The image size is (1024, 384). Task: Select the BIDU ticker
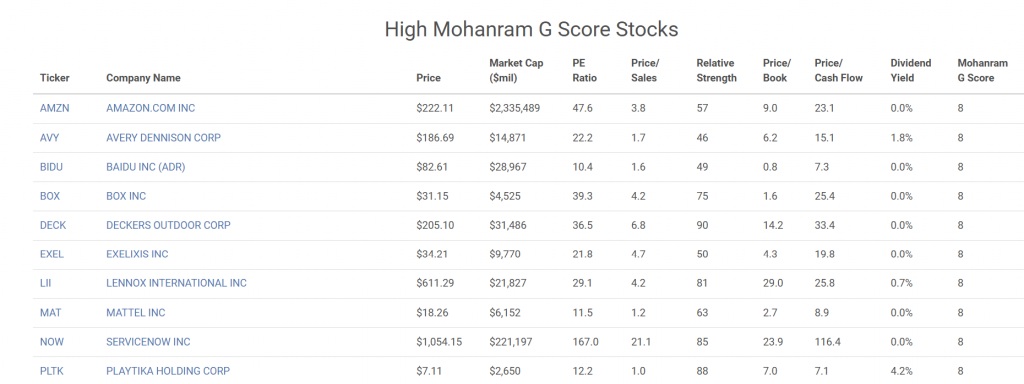click(x=52, y=167)
